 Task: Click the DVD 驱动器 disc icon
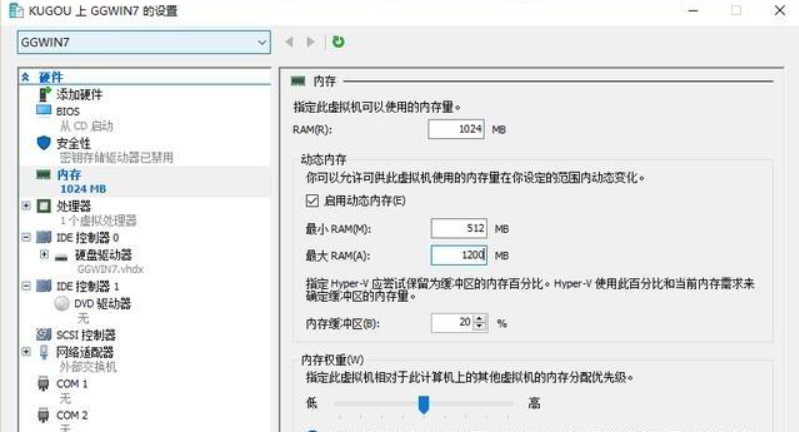[x=62, y=304]
